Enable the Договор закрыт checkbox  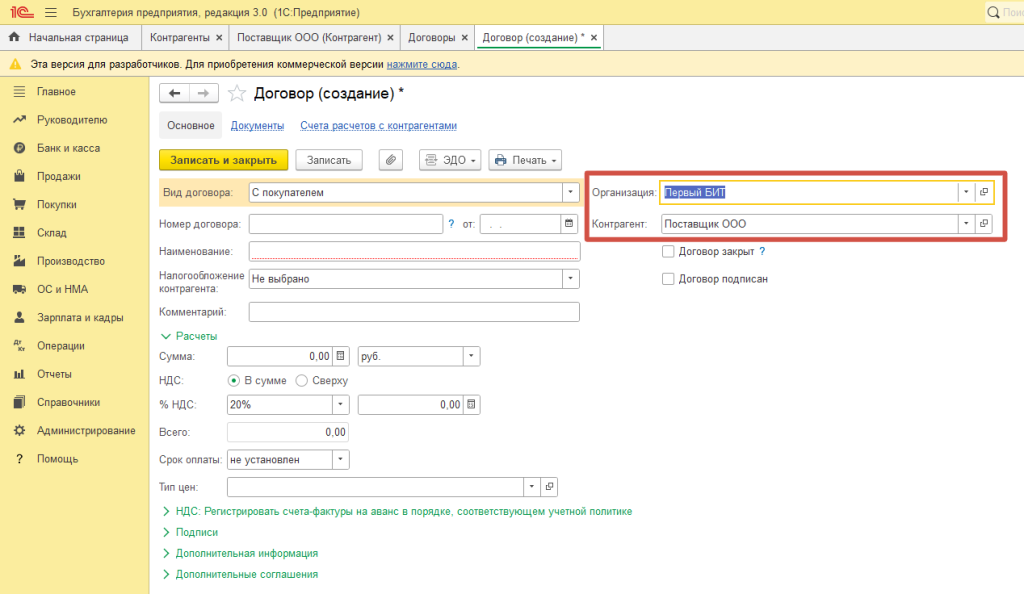pyautogui.click(x=668, y=252)
